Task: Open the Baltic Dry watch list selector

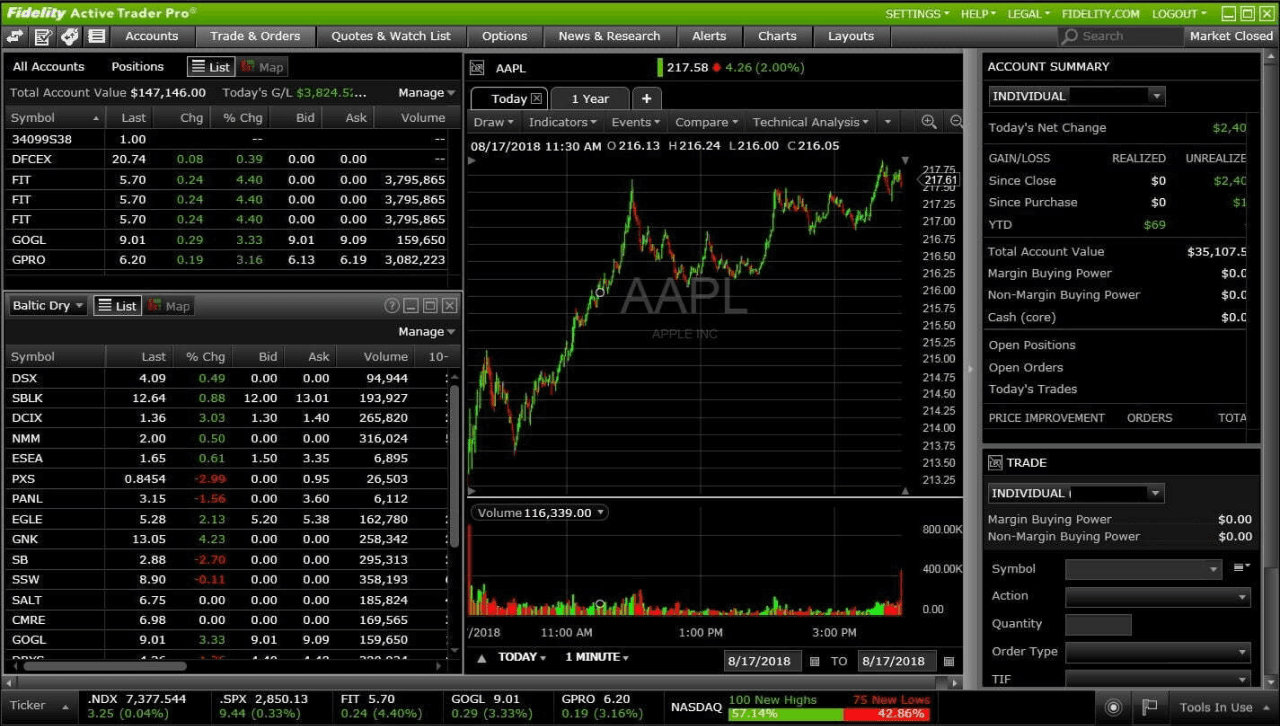Action: 48,306
